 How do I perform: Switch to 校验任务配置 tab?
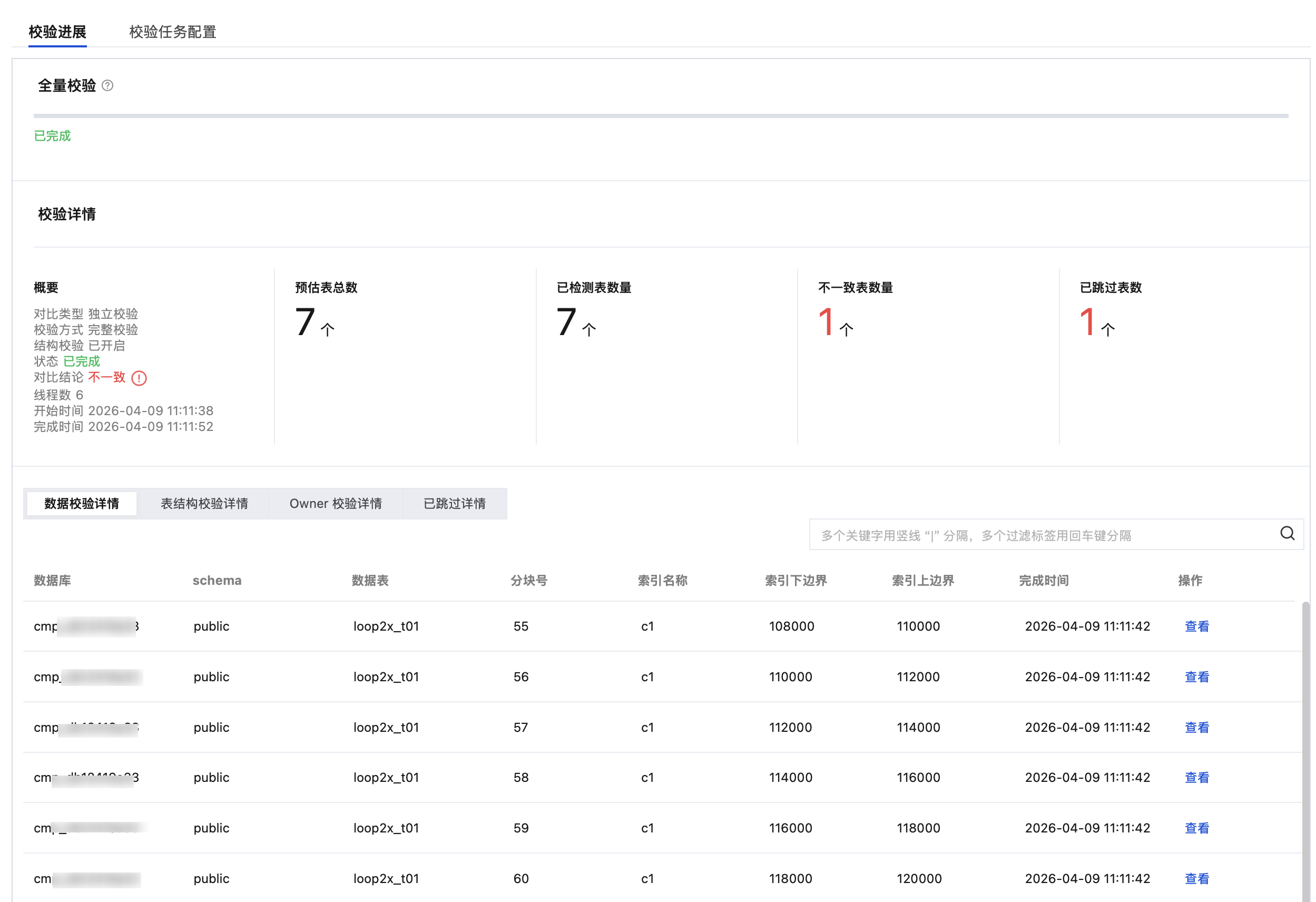(172, 32)
